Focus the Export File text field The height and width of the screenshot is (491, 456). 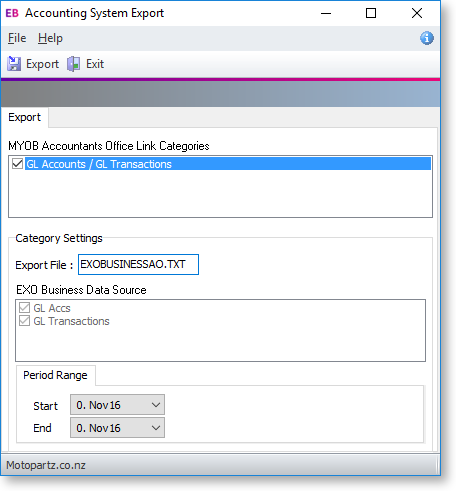click(x=138, y=264)
